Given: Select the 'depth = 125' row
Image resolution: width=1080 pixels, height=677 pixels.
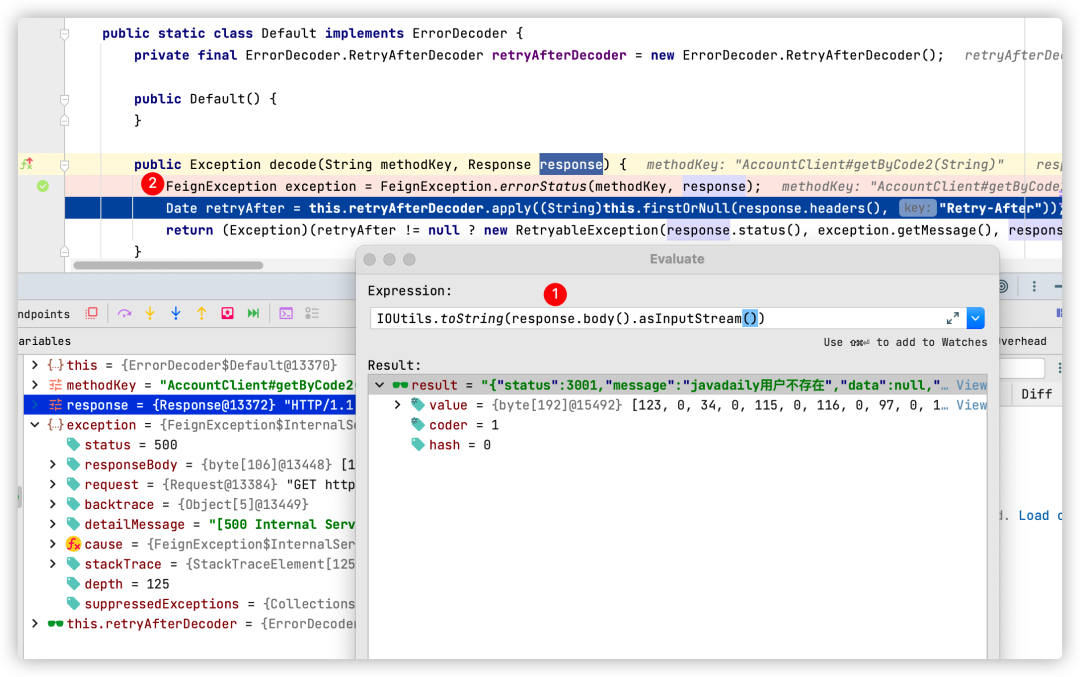Looking at the screenshot, I should [x=189, y=584].
